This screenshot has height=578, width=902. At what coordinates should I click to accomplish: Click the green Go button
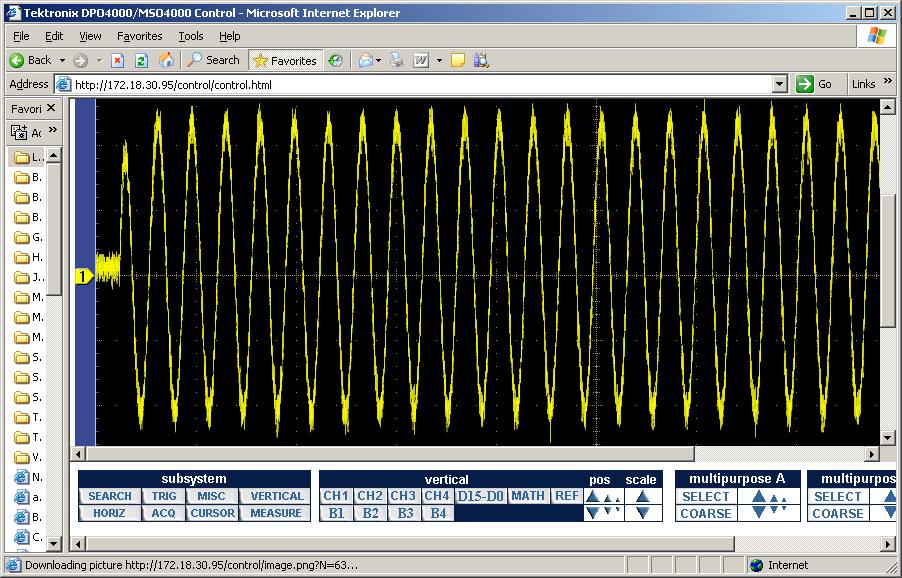[815, 84]
